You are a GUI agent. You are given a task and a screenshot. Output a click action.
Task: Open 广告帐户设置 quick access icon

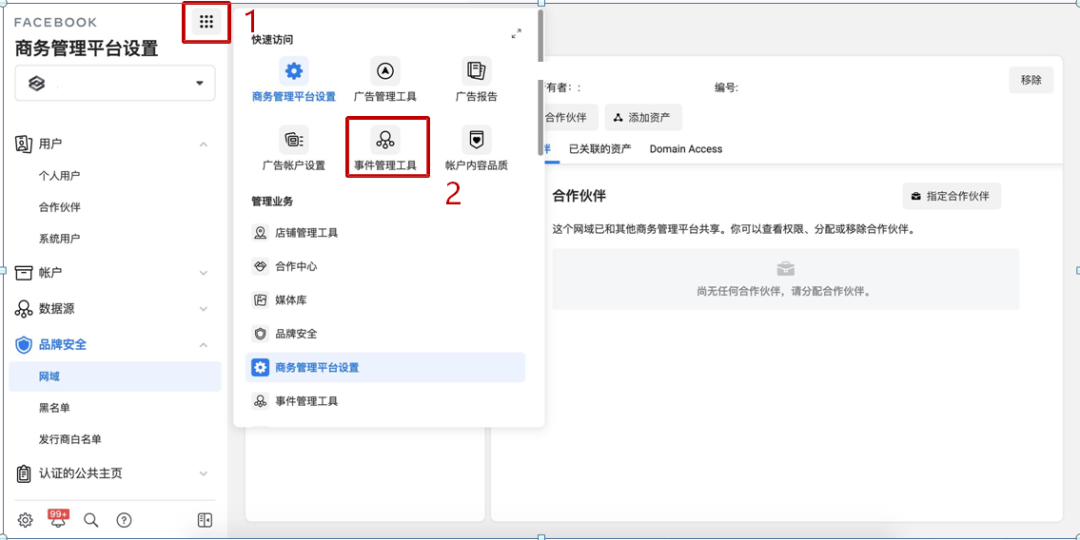pyautogui.click(x=293, y=138)
